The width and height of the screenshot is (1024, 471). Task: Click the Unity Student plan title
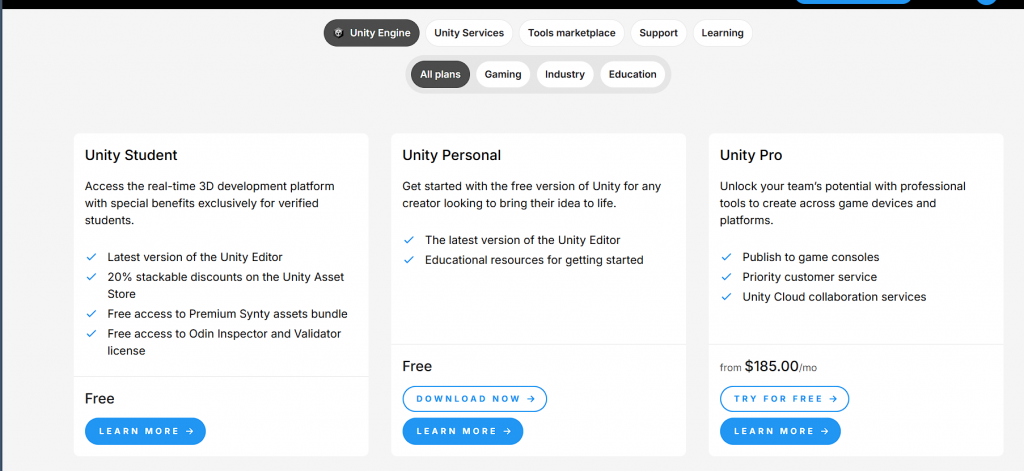click(131, 155)
